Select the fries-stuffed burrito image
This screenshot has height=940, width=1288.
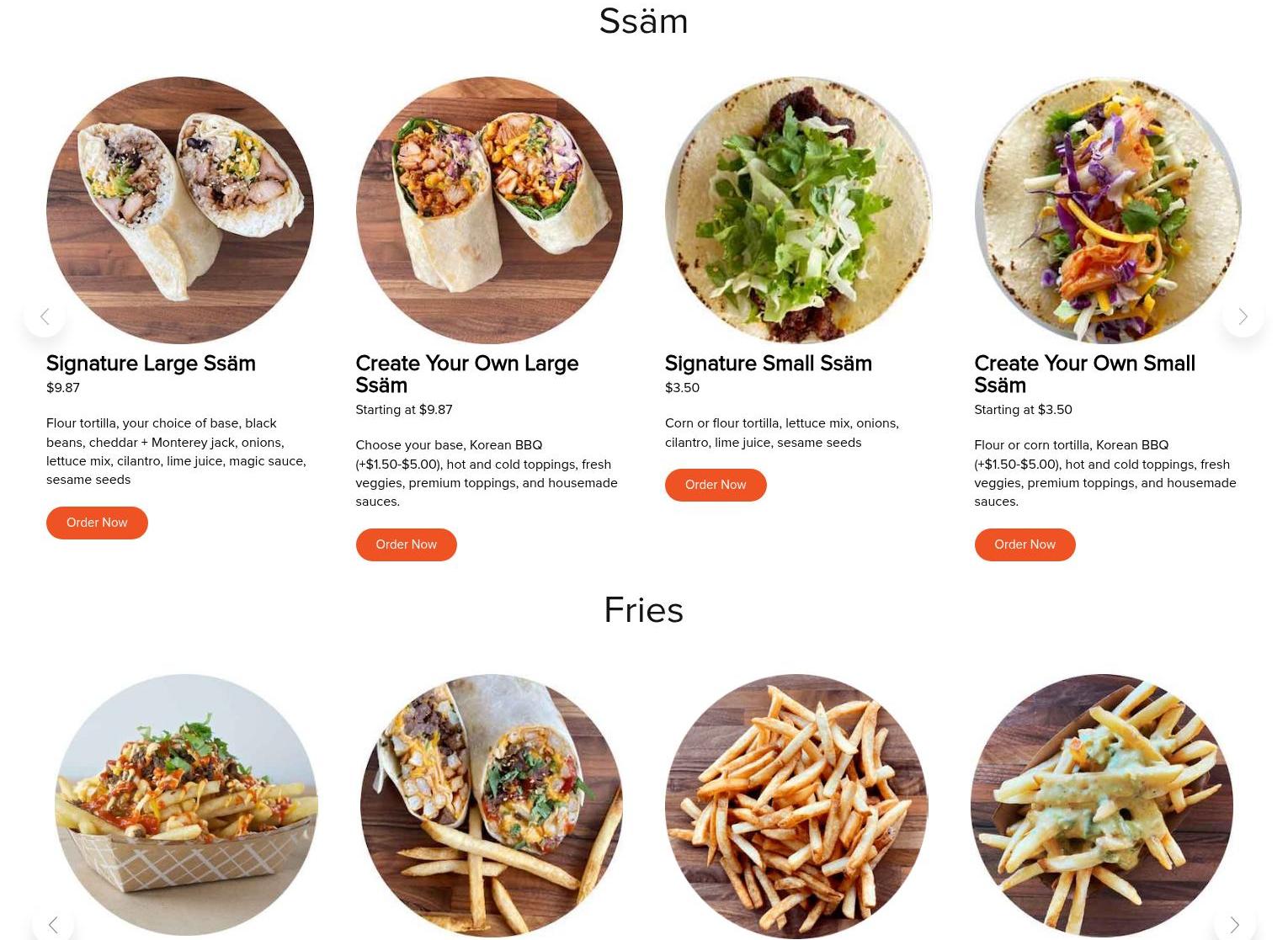(x=492, y=805)
